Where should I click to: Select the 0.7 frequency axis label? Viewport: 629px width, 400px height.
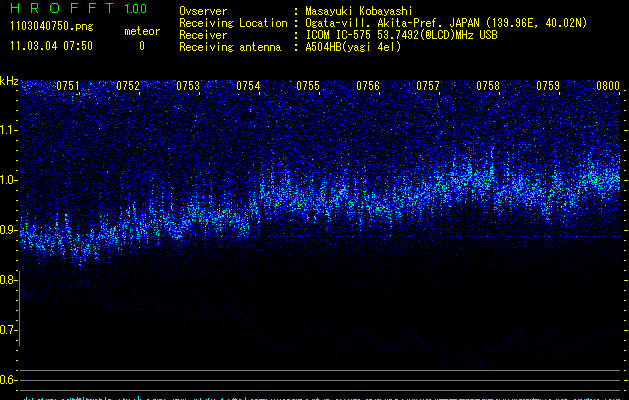[9, 330]
